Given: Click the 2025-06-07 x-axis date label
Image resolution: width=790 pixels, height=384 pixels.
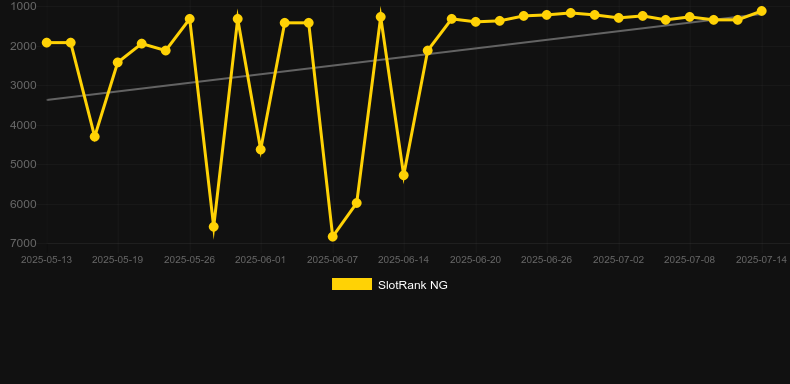Looking at the screenshot, I should (333, 260).
